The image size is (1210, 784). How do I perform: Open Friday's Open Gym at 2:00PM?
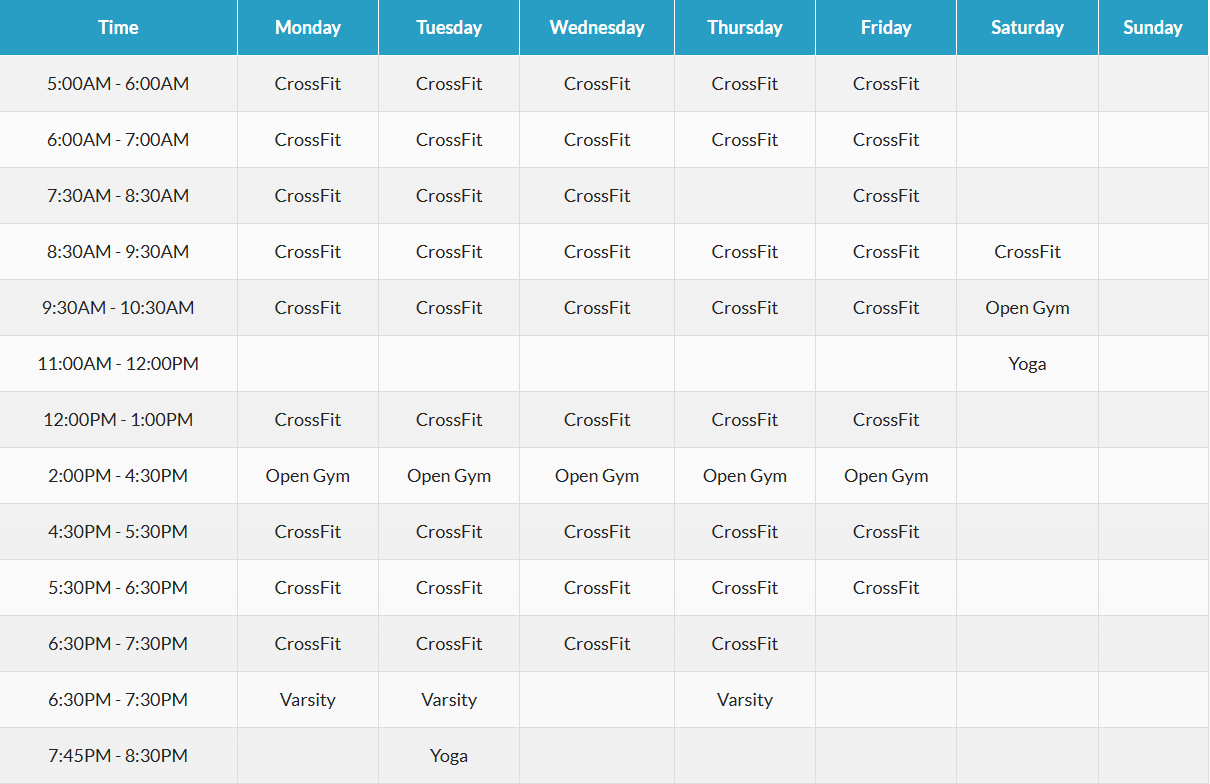click(x=886, y=476)
